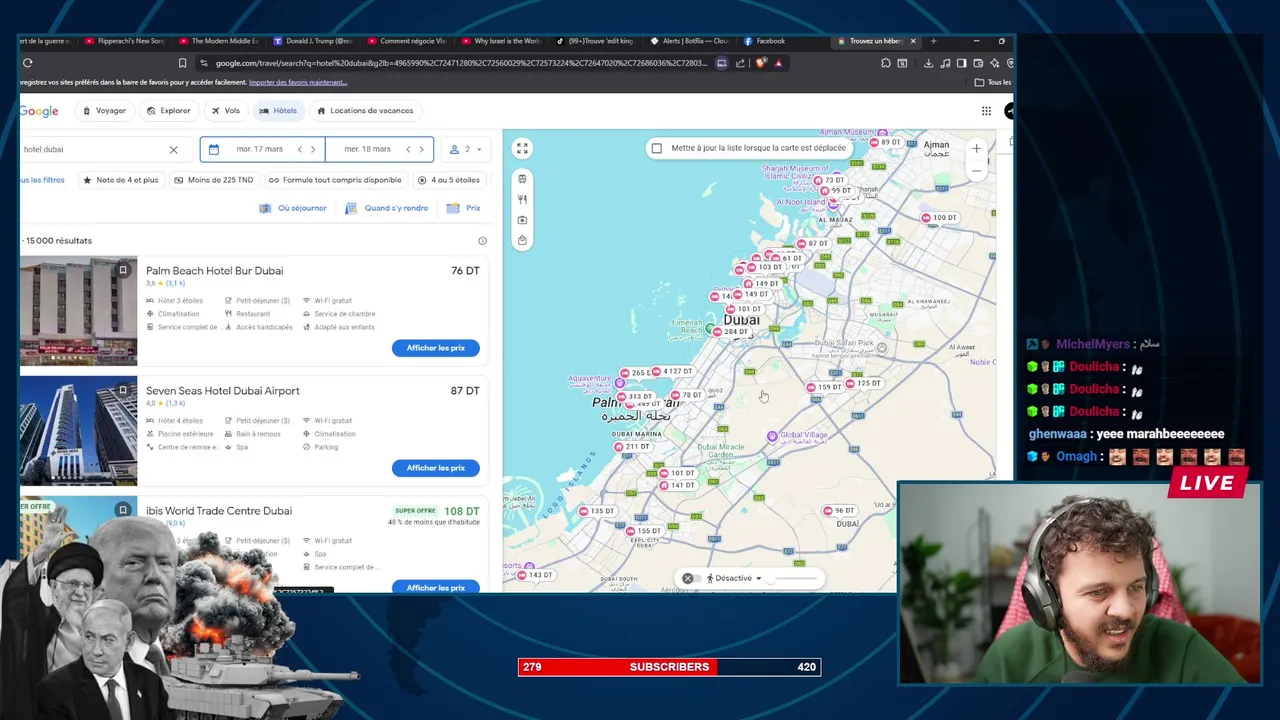Image resolution: width=1280 pixels, height=720 pixels.
Task: Toggle Formule tout compris disponible filter
Action: pyautogui.click(x=335, y=180)
